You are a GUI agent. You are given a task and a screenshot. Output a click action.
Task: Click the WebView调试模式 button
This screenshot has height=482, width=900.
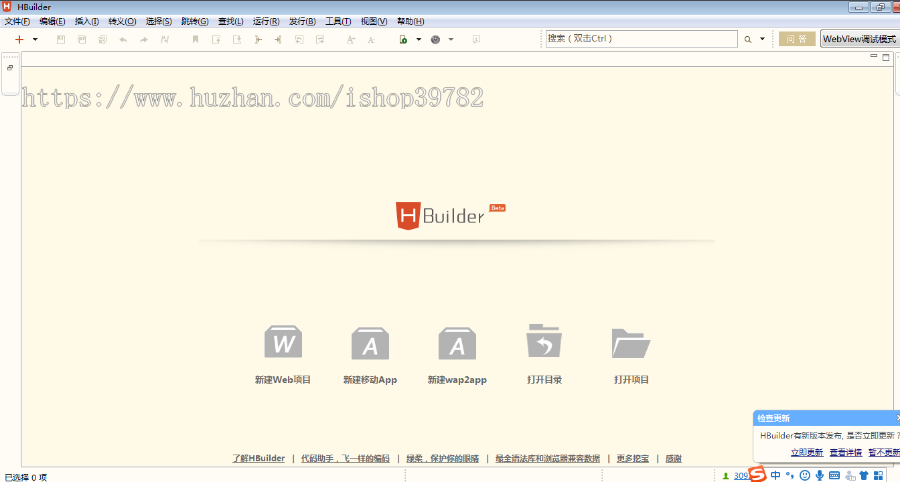(x=860, y=39)
